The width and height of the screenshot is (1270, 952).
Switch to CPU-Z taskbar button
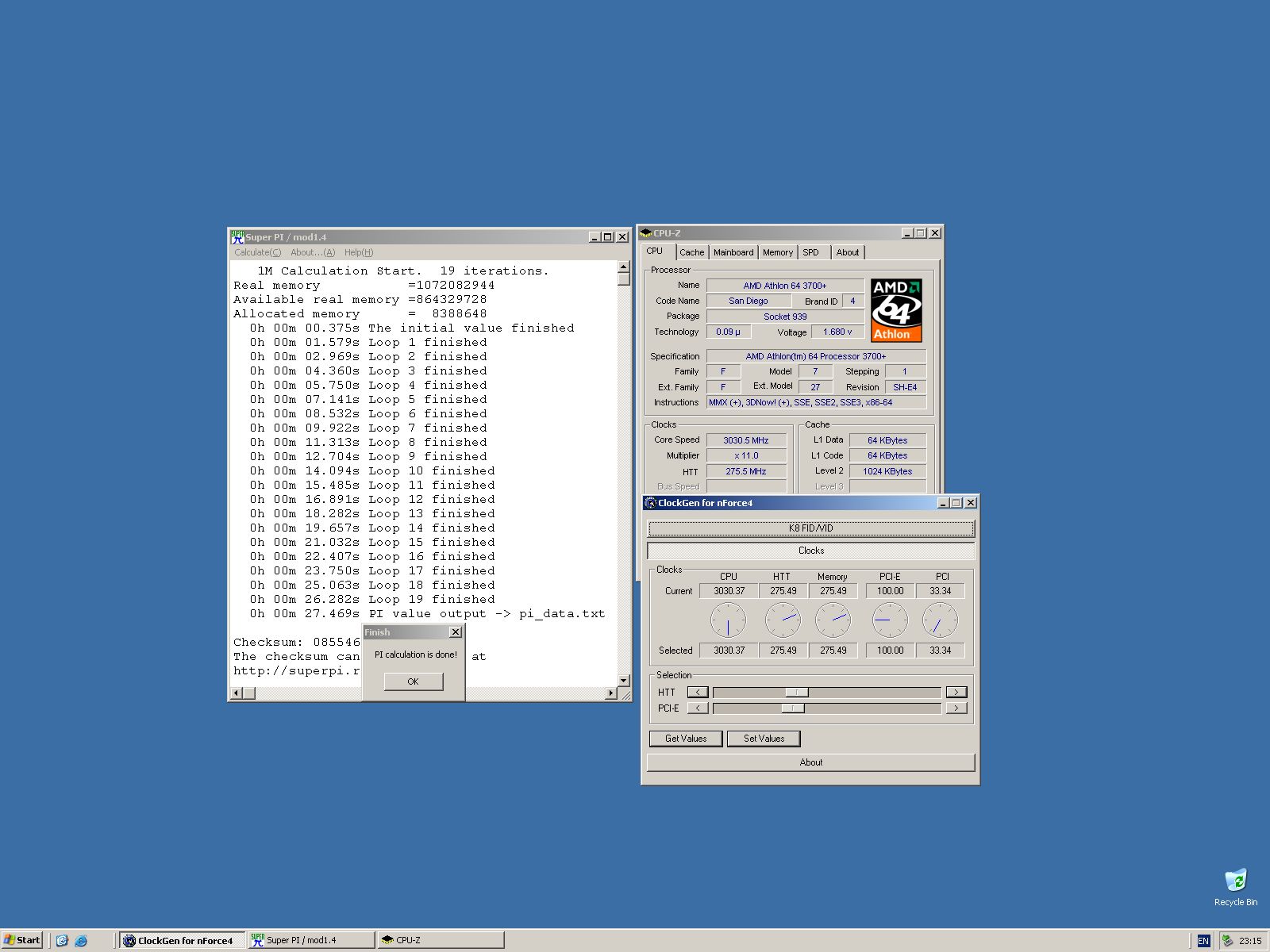(x=441, y=940)
